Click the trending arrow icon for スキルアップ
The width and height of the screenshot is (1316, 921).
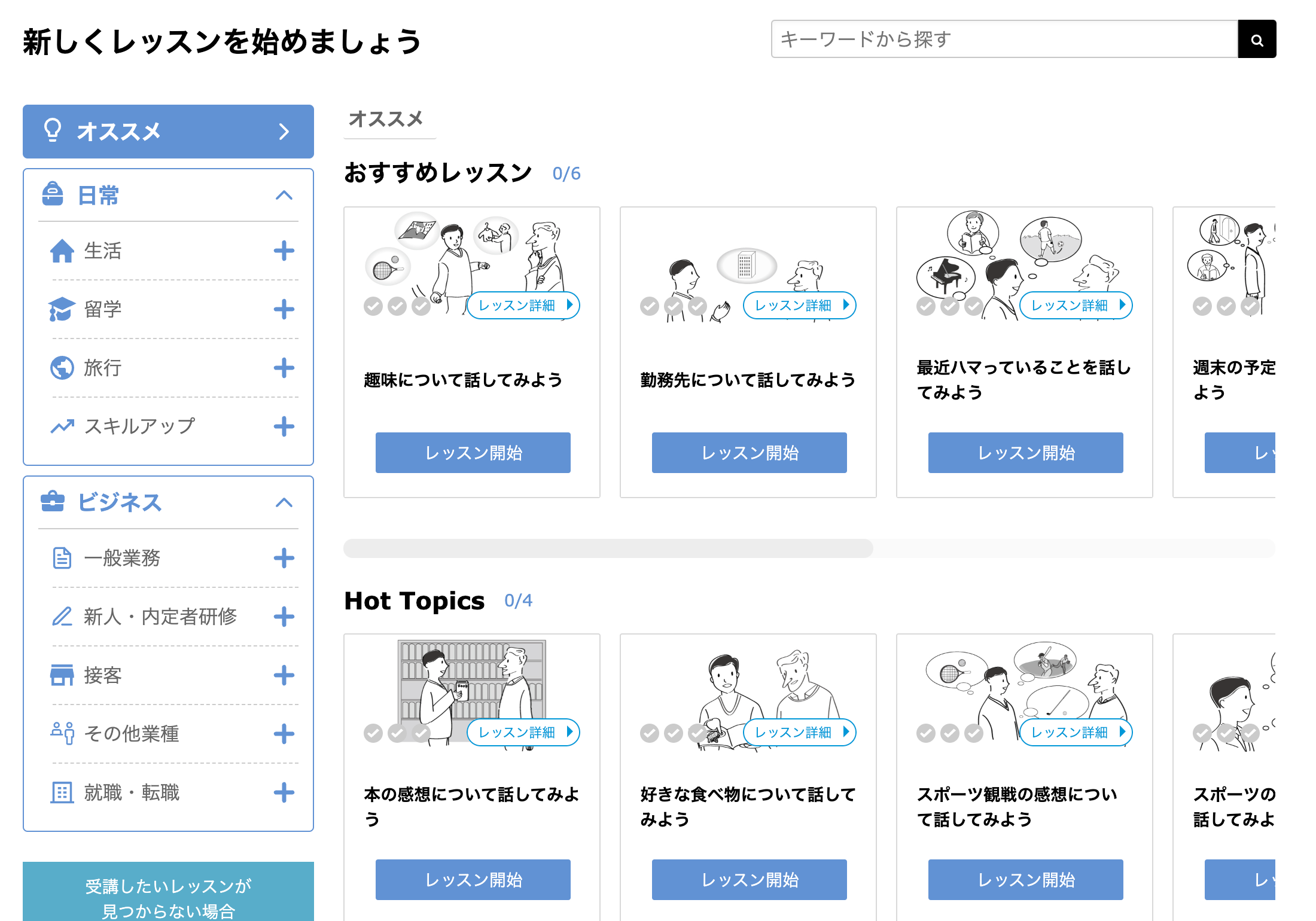(62, 426)
